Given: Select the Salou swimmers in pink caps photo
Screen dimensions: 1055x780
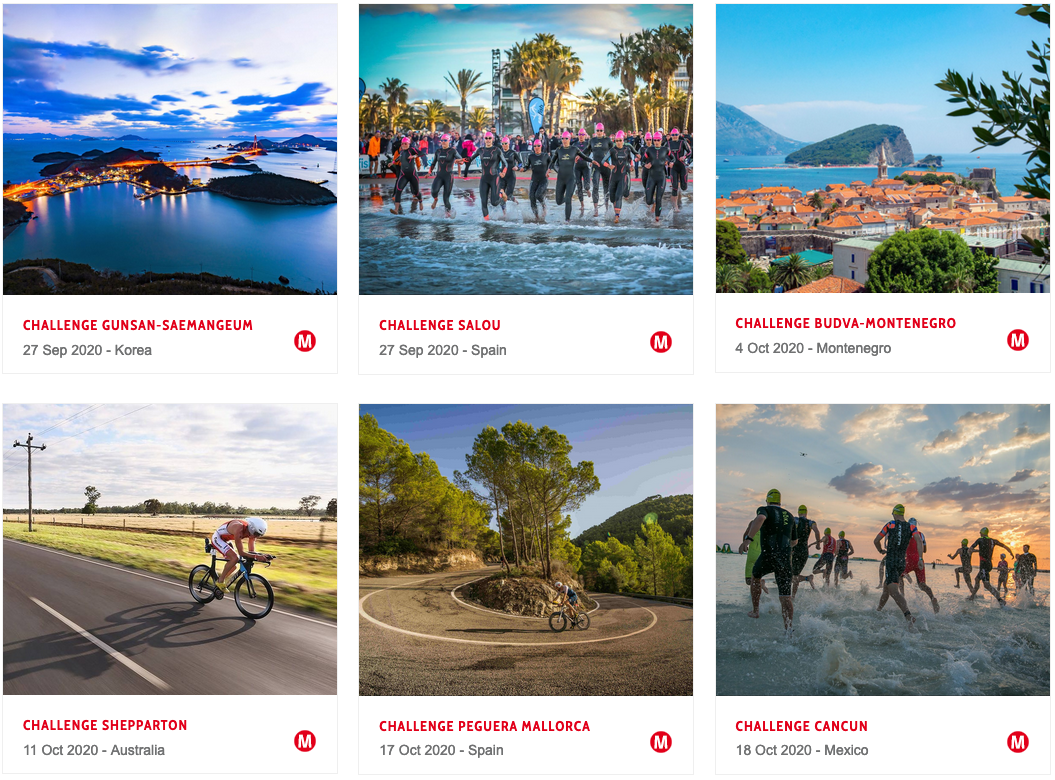Looking at the screenshot, I should (x=525, y=149).
